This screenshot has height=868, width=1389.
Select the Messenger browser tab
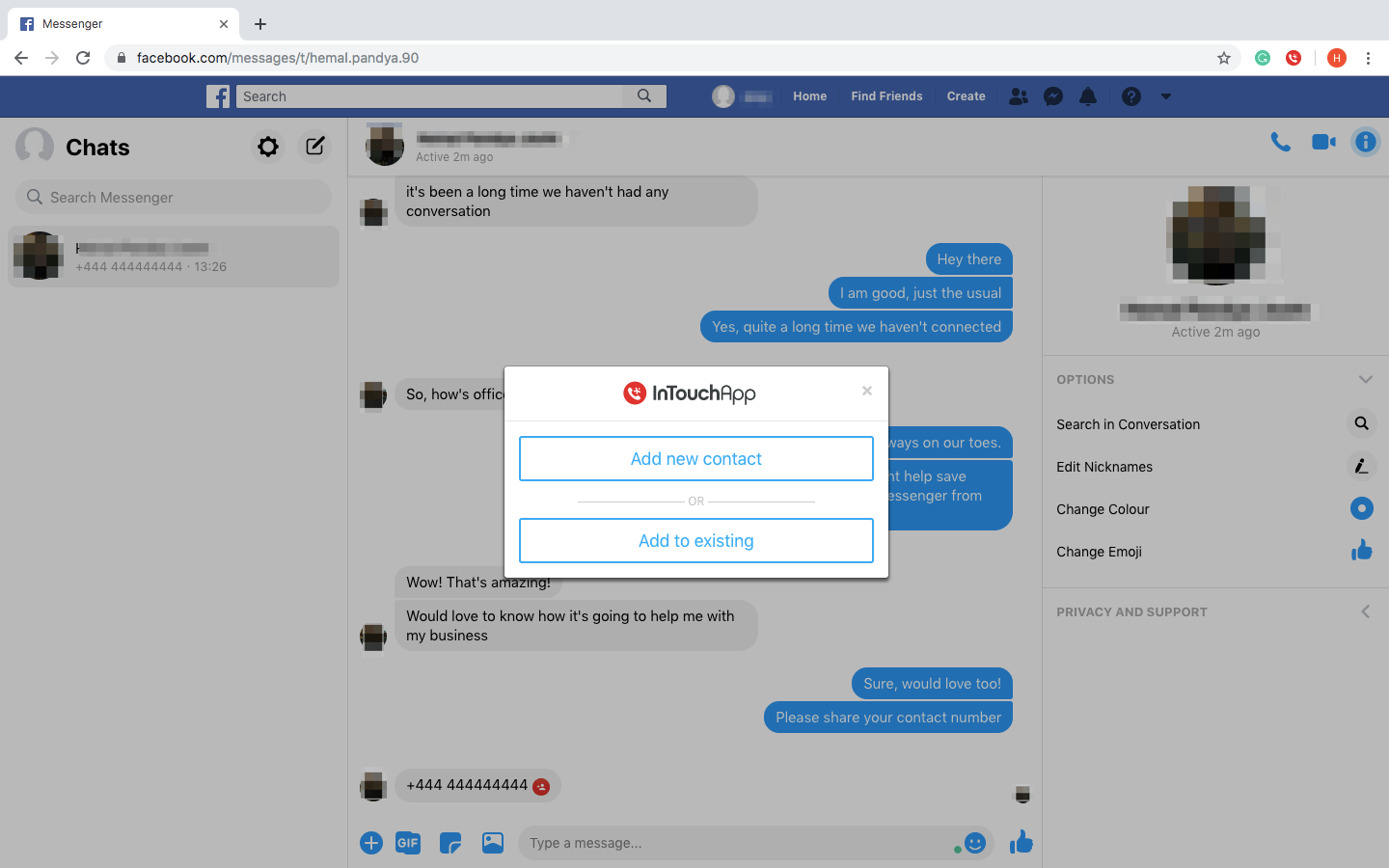coord(123,24)
